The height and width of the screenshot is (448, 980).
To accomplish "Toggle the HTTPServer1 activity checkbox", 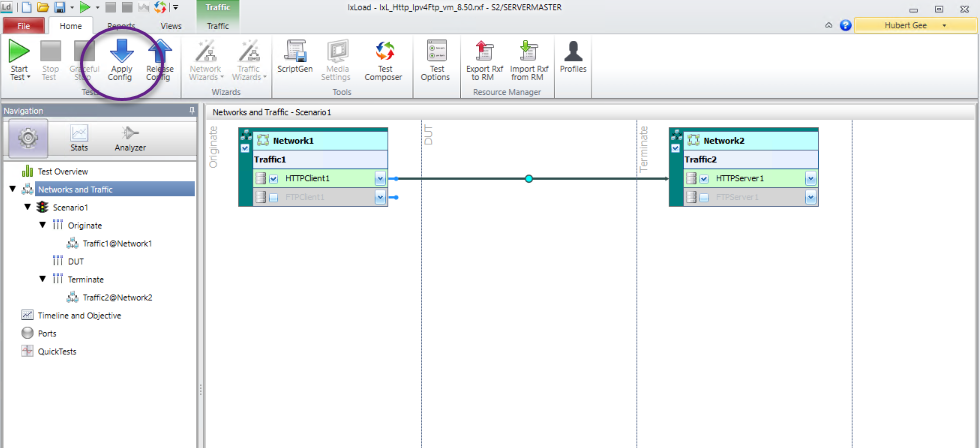I will click(704, 179).
